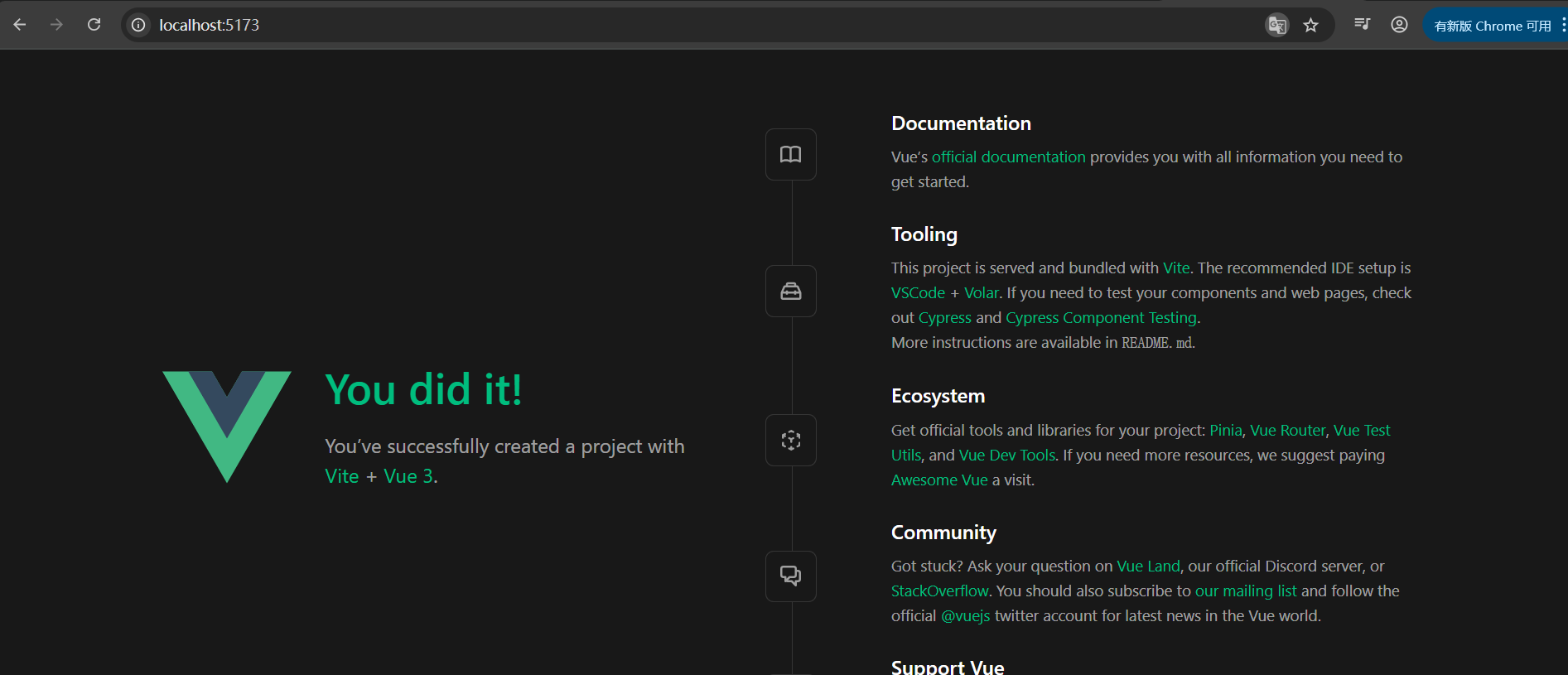Open the Chrome three-dot menu
Image resolution: width=1568 pixels, height=675 pixels.
tap(1563, 26)
